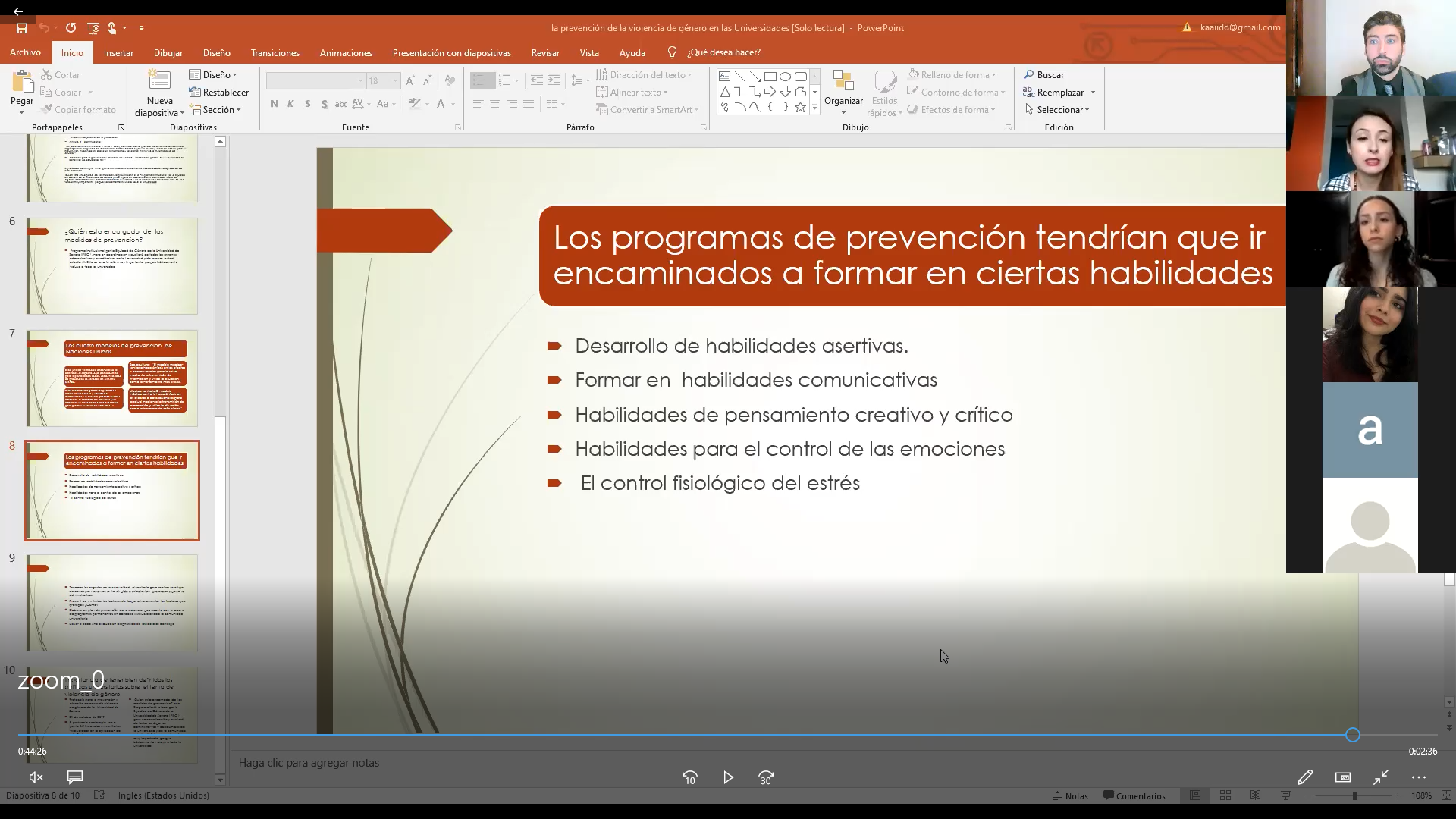Click mini player view icon

[1343, 777]
